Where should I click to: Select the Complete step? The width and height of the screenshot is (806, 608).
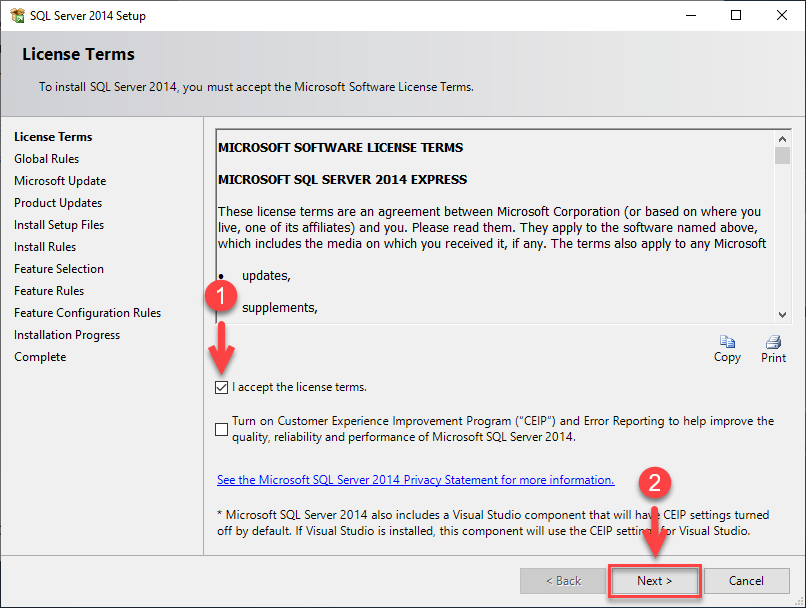[x=40, y=357]
